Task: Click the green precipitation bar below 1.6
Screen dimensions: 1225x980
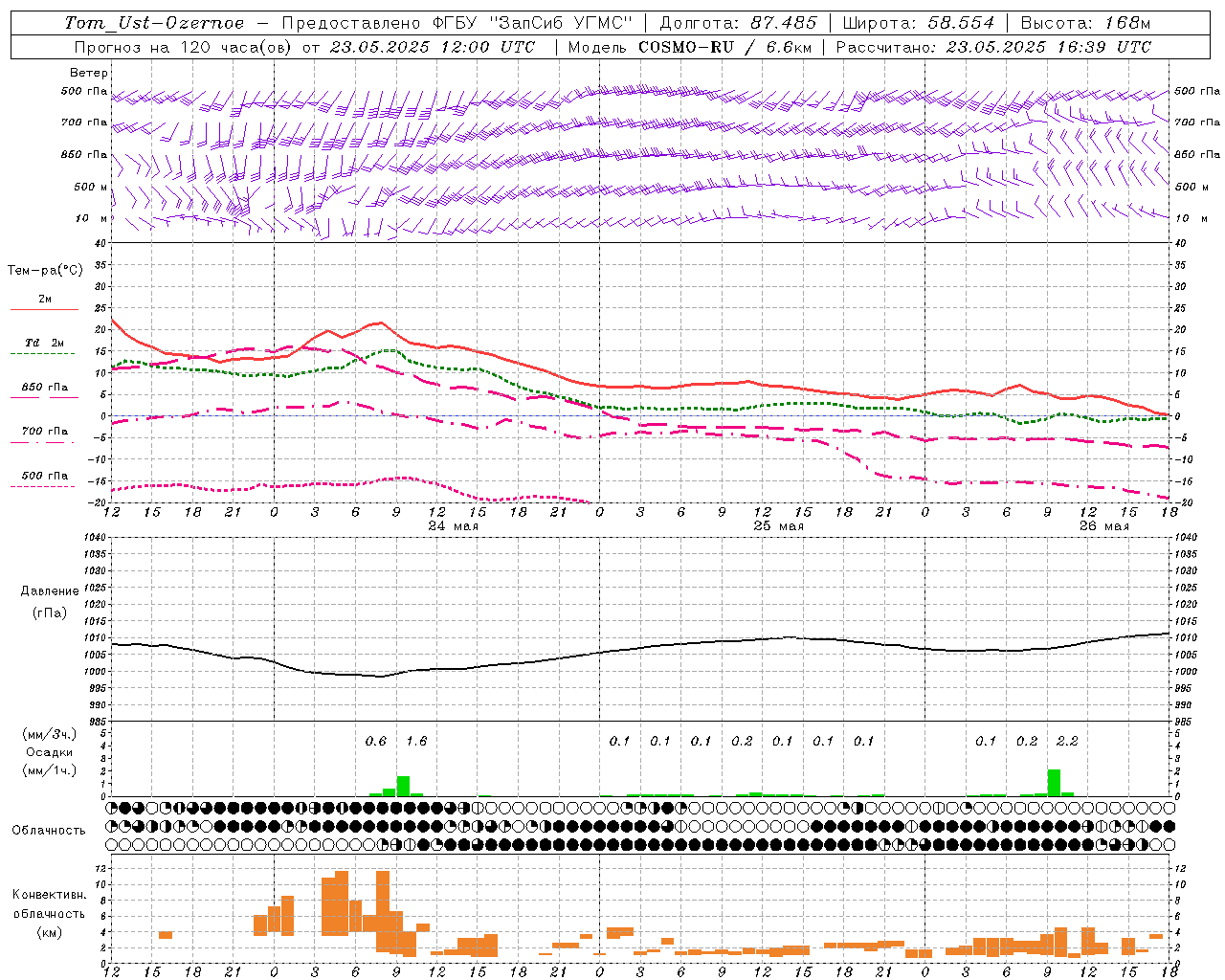Action: tap(403, 786)
